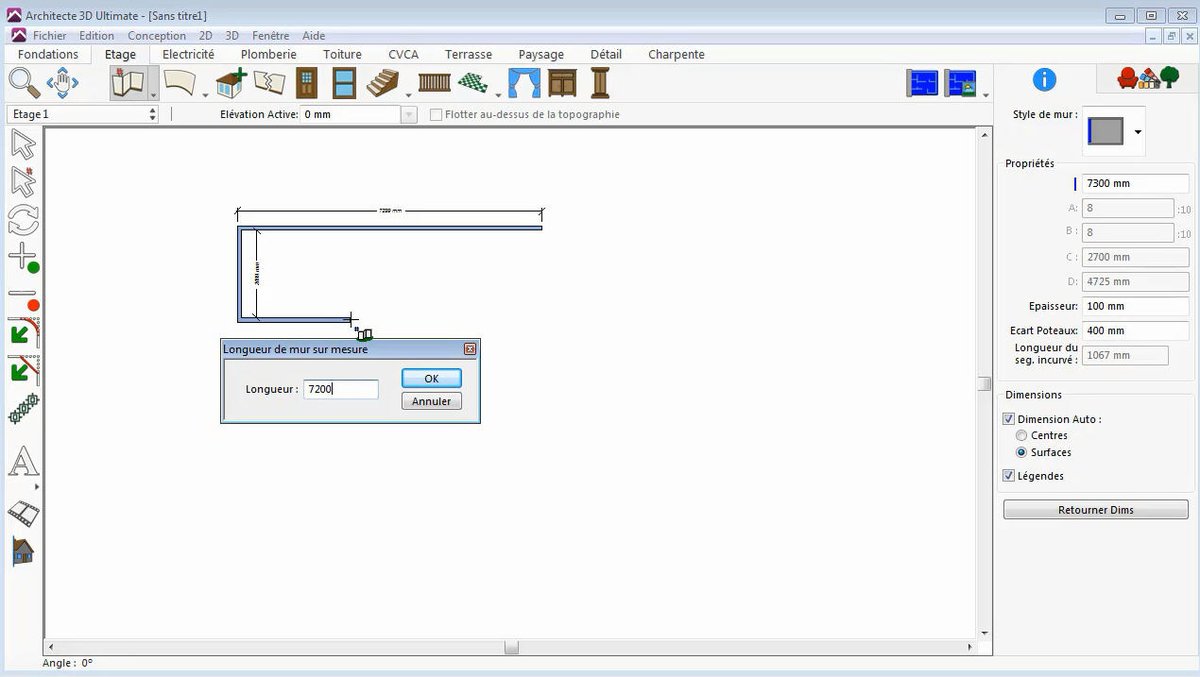
Task: Expand the Style de mur dropdown
Action: click(x=1138, y=131)
